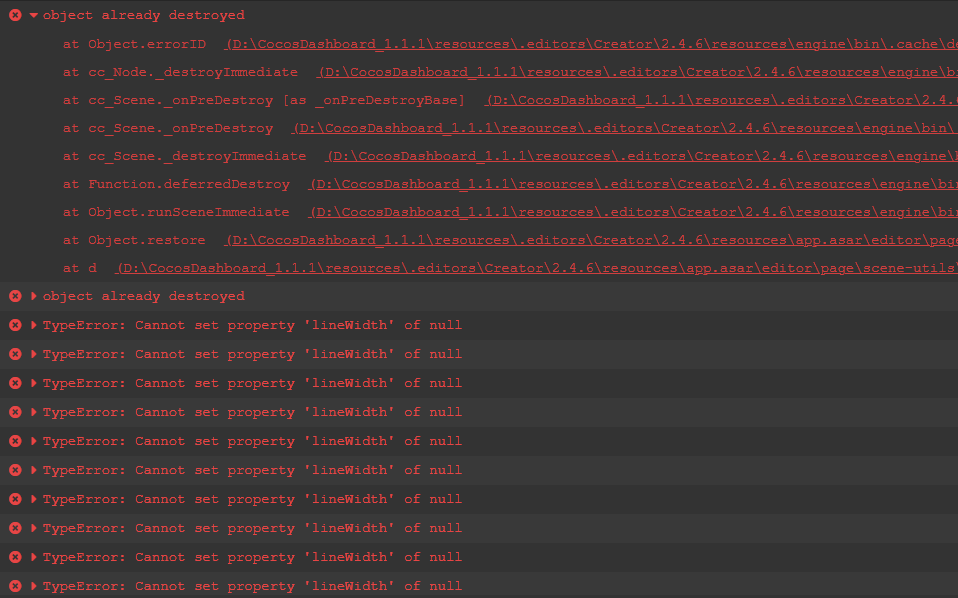Open the source link for Object.errorID
The height and width of the screenshot is (598, 958).
tap(590, 44)
